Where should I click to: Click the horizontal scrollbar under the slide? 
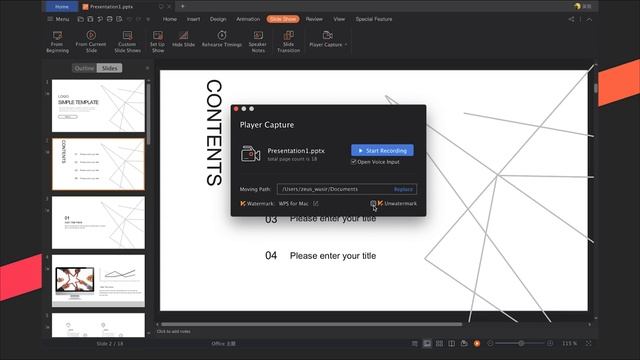coord(311,324)
